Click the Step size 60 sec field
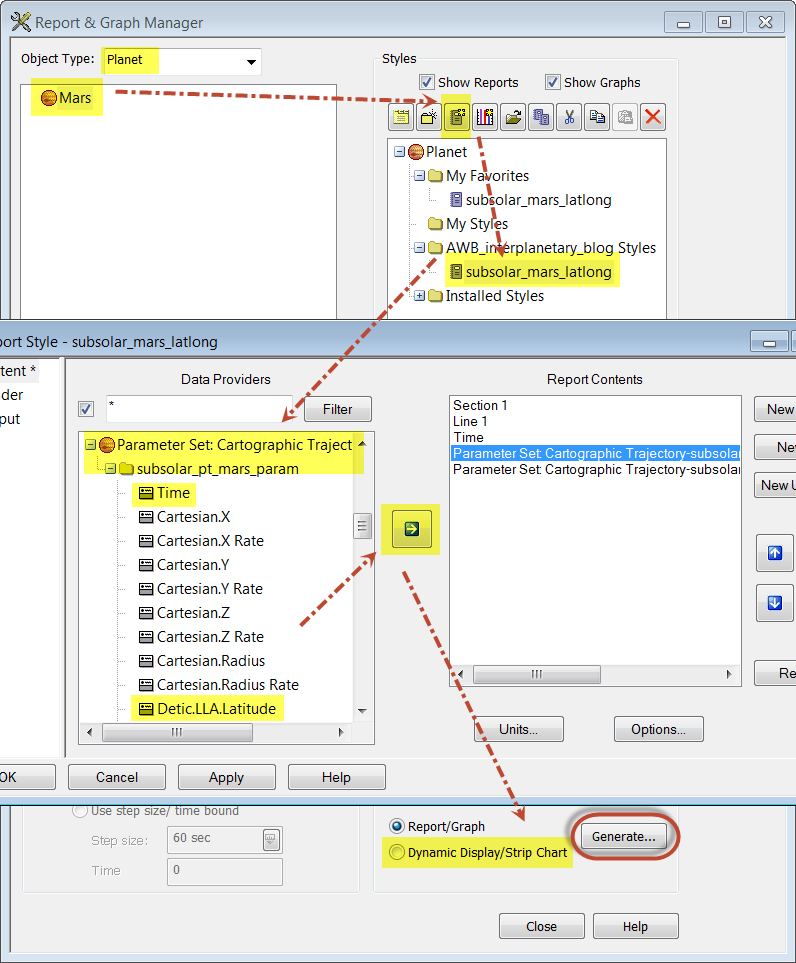This screenshot has height=963, width=796. pos(216,840)
